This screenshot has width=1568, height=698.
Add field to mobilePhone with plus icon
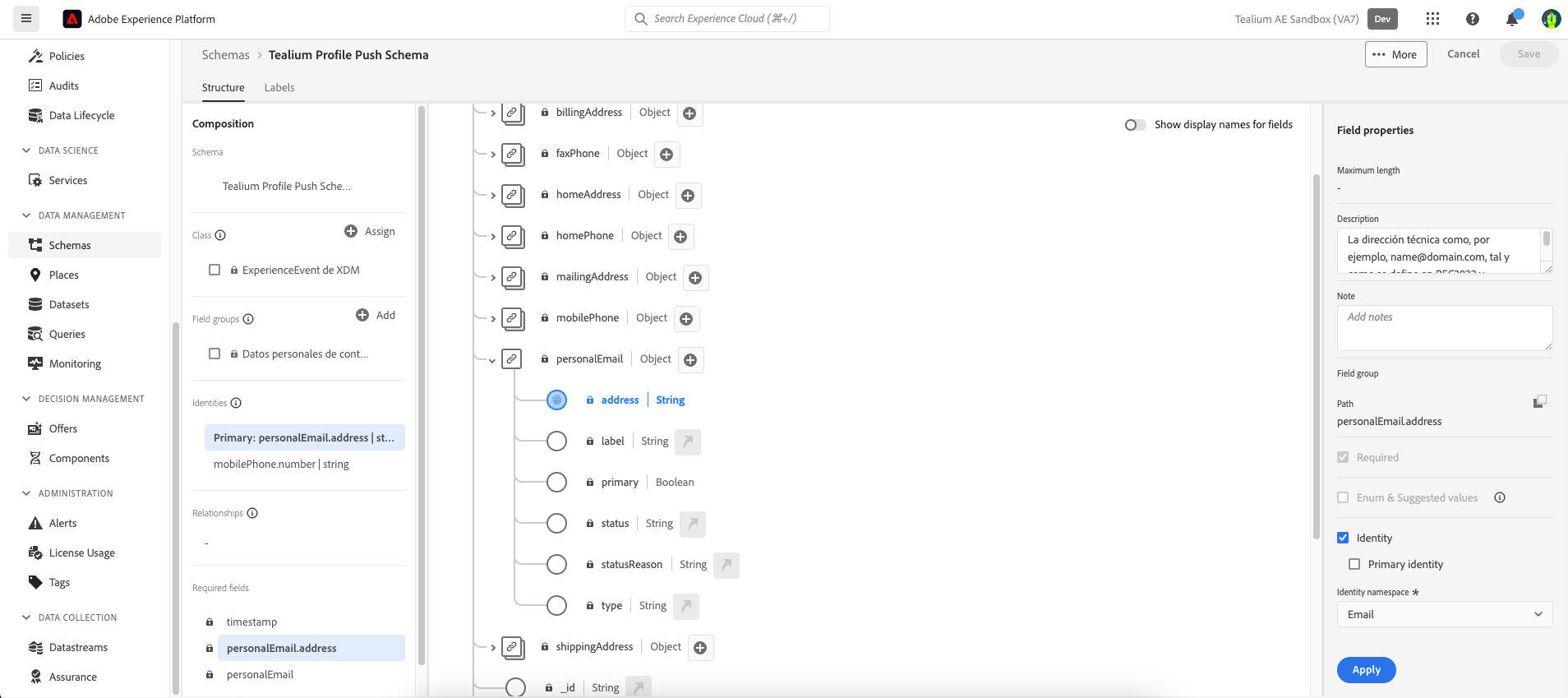pos(686,318)
